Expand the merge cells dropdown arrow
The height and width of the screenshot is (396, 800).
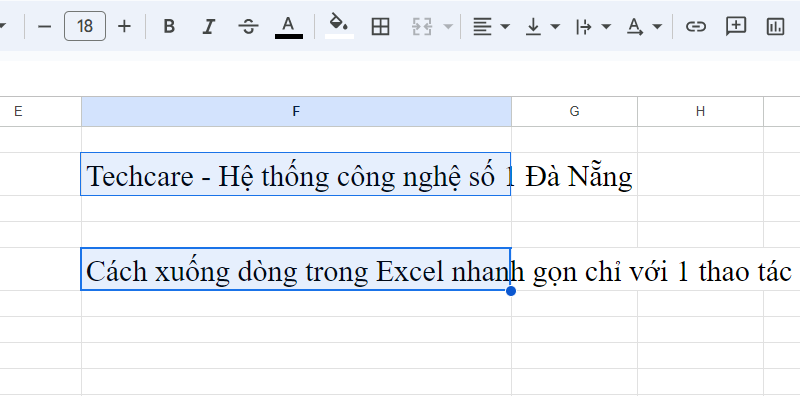click(x=448, y=26)
